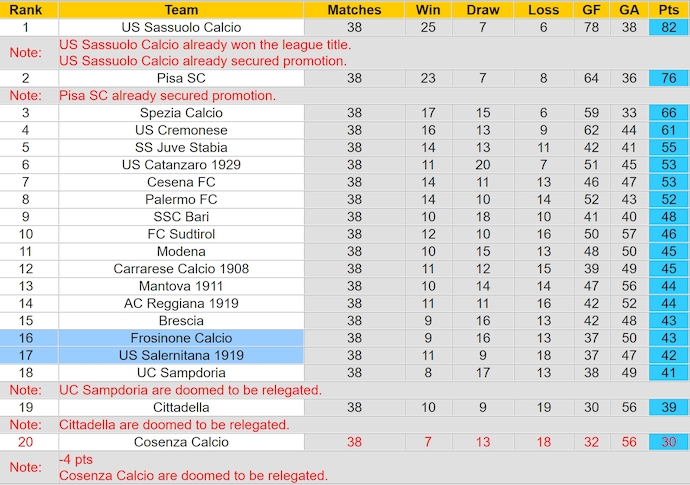Click the Draw column header
This screenshot has height=485, width=690.
[x=483, y=9]
